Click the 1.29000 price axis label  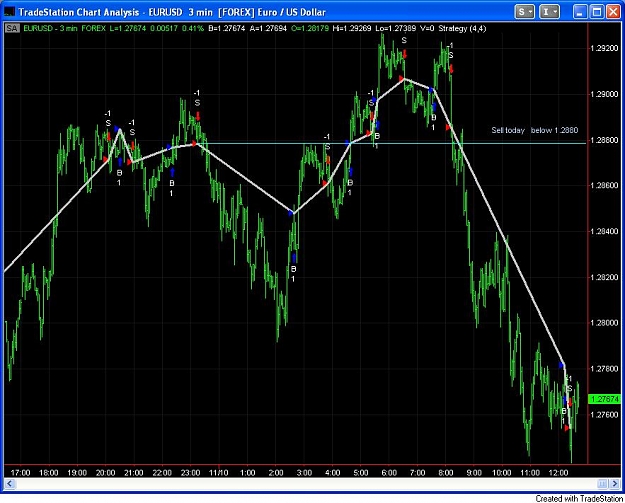tap(605, 94)
